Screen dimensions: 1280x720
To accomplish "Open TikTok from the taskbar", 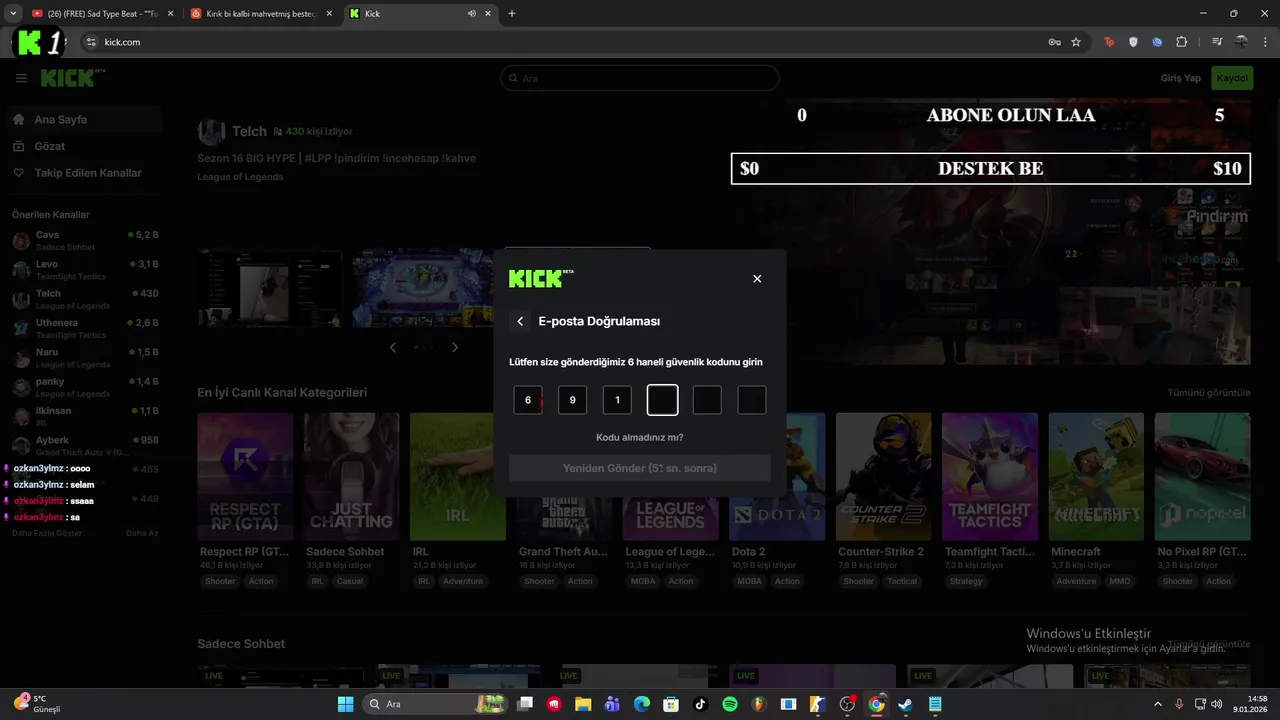I will pyautogui.click(x=700, y=704).
